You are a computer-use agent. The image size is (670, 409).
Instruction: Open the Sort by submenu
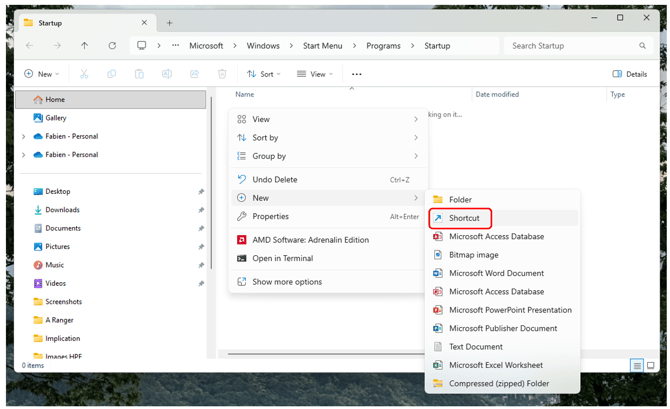pyautogui.click(x=328, y=138)
